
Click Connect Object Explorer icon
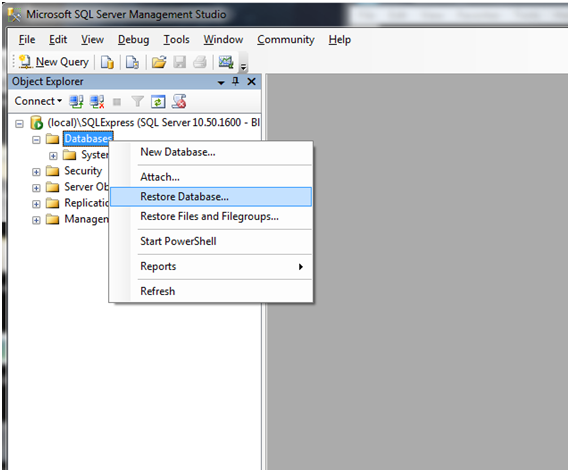tap(76, 101)
